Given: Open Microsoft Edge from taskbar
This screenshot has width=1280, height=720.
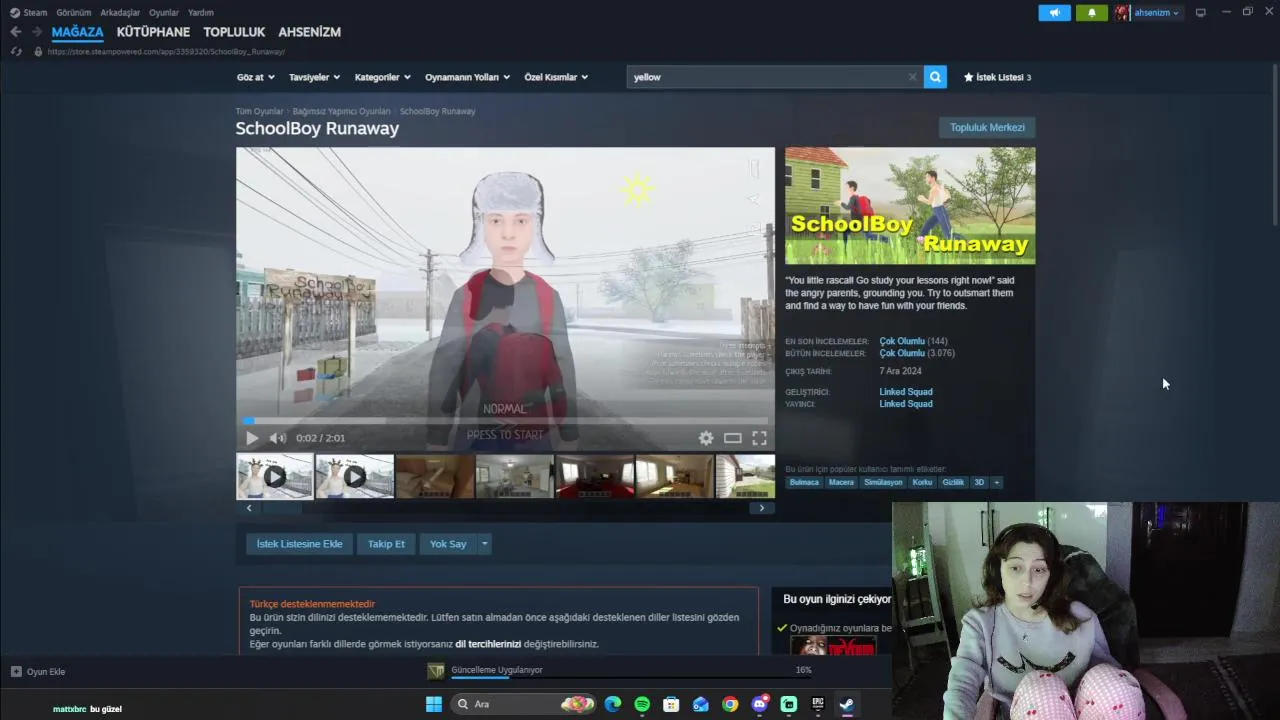Looking at the screenshot, I should (x=613, y=704).
